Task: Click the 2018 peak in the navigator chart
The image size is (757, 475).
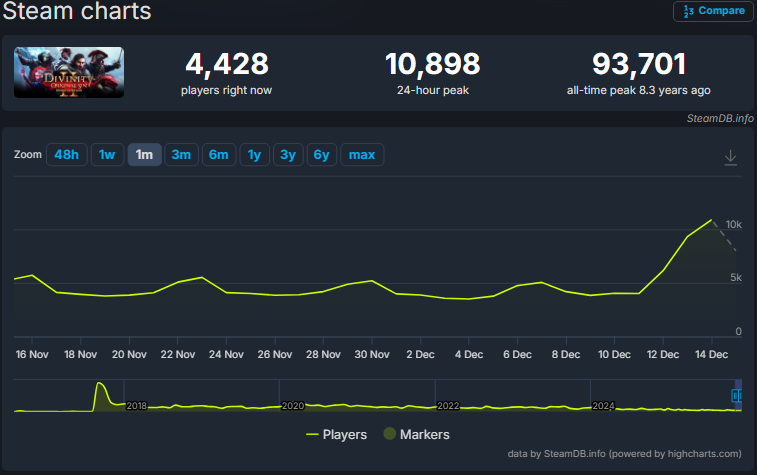Action: tap(99, 384)
